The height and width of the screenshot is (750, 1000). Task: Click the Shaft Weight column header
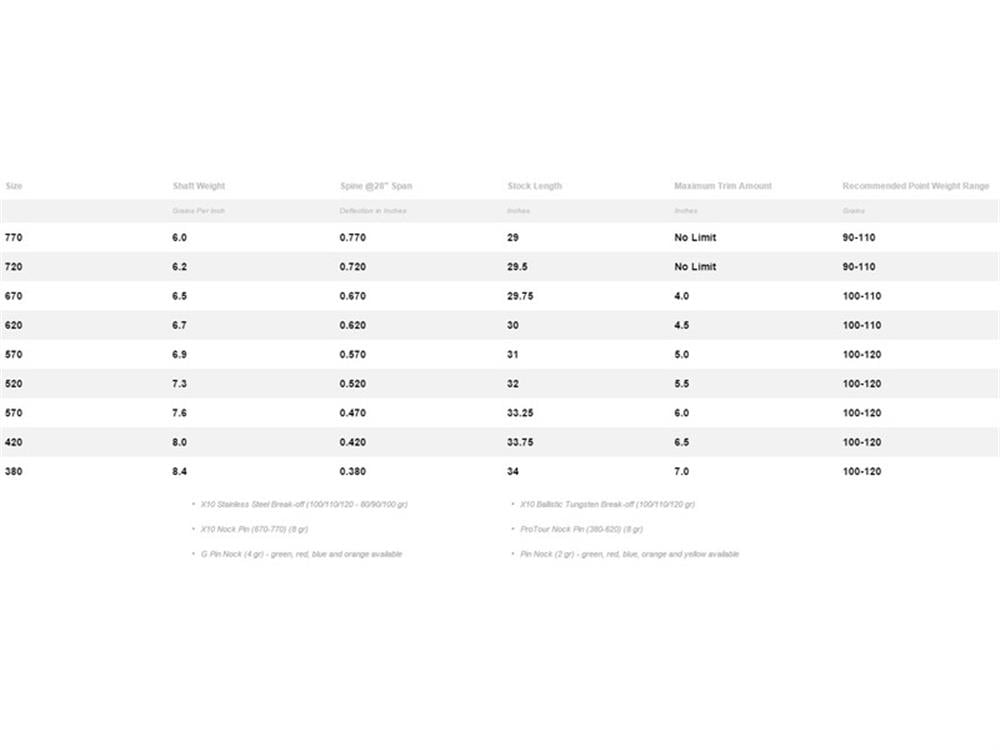pyautogui.click(x=198, y=186)
